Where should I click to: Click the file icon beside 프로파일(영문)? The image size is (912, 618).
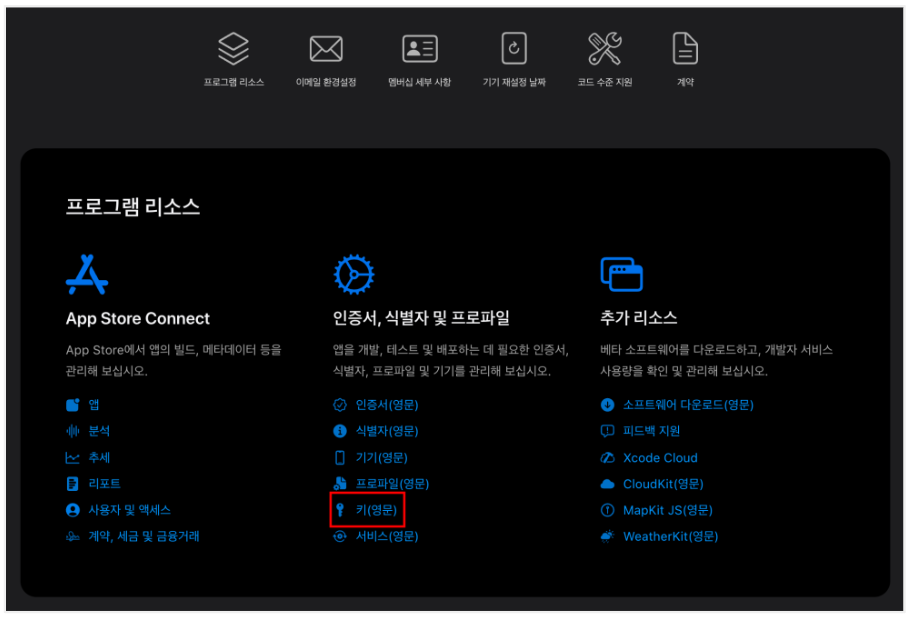[340, 484]
